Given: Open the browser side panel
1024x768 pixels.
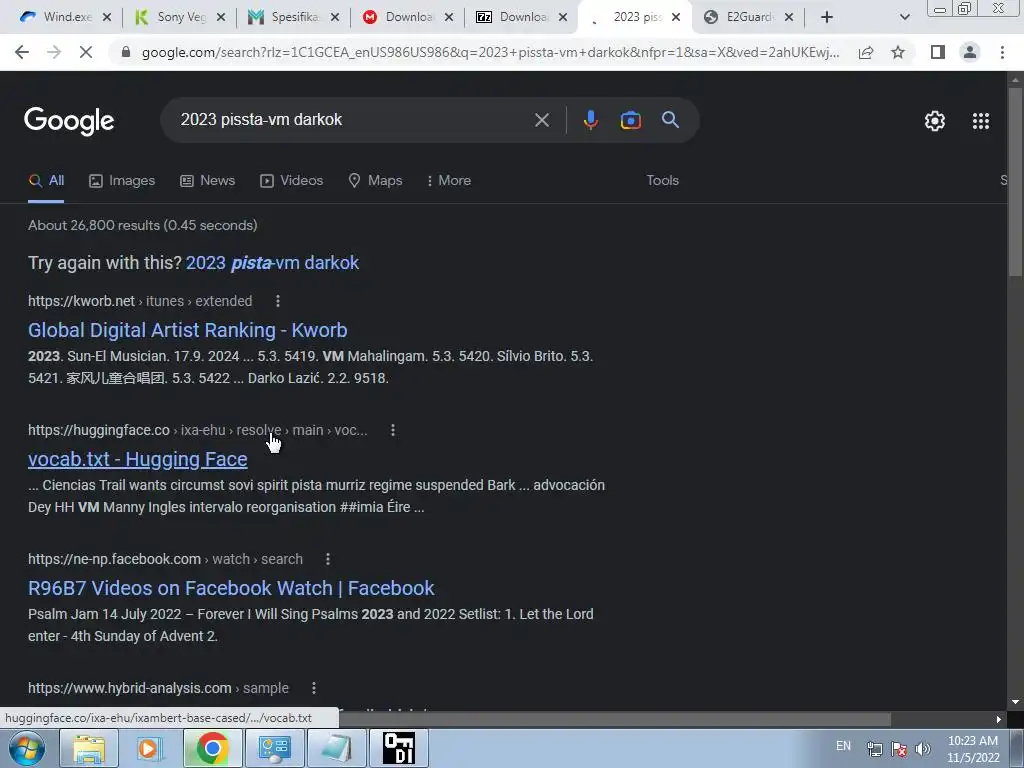Looking at the screenshot, I should click(x=938, y=52).
